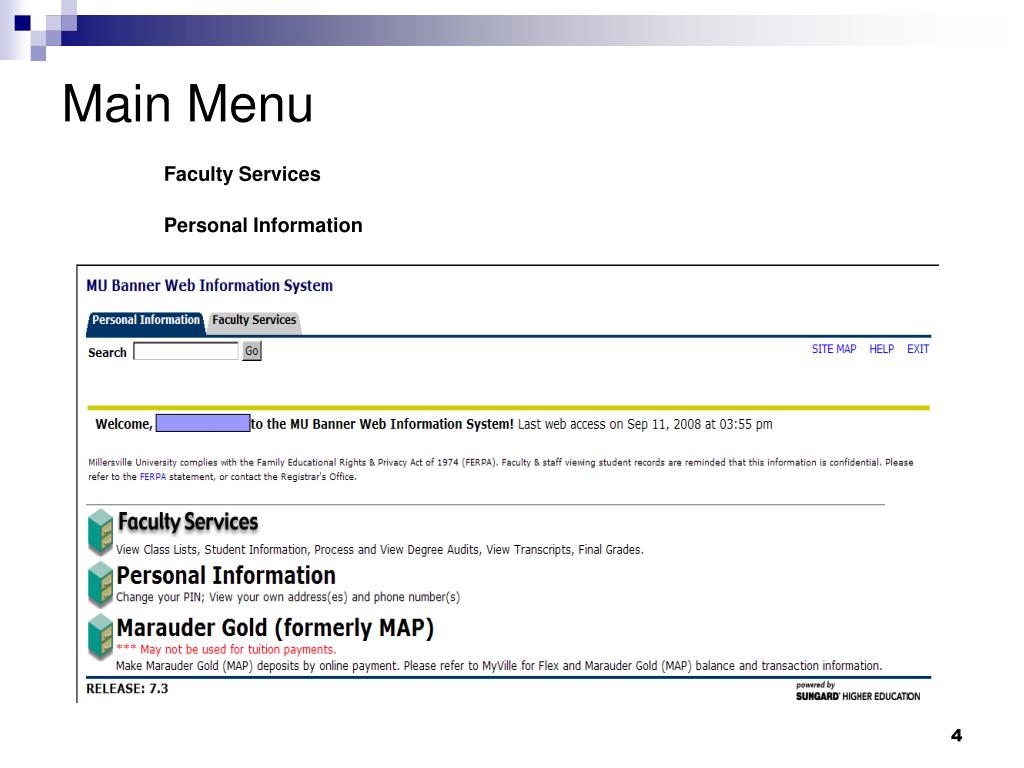Click the 'Change your PIN' description text
Image resolution: width=1024 pixels, height=768 pixels.
tap(288, 598)
